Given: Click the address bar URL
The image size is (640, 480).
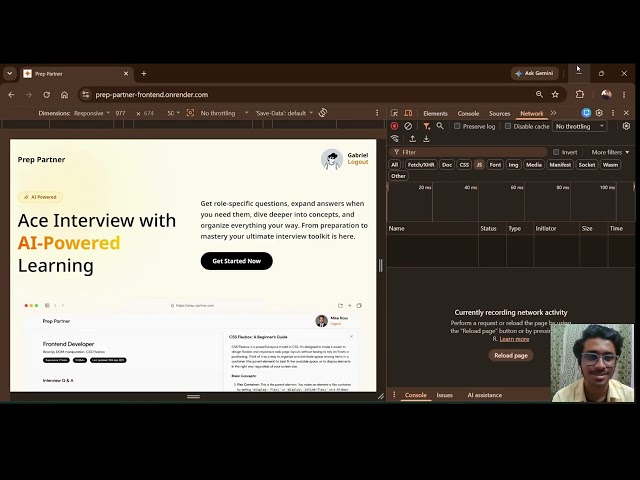Looking at the screenshot, I should [151, 95].
